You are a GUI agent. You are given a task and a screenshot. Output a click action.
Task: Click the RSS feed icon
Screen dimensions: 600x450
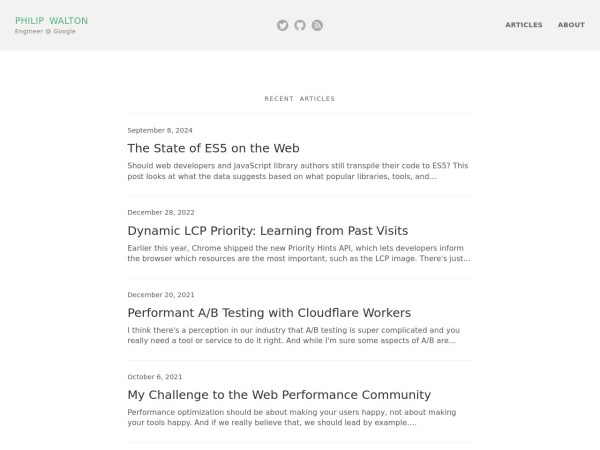317,25
